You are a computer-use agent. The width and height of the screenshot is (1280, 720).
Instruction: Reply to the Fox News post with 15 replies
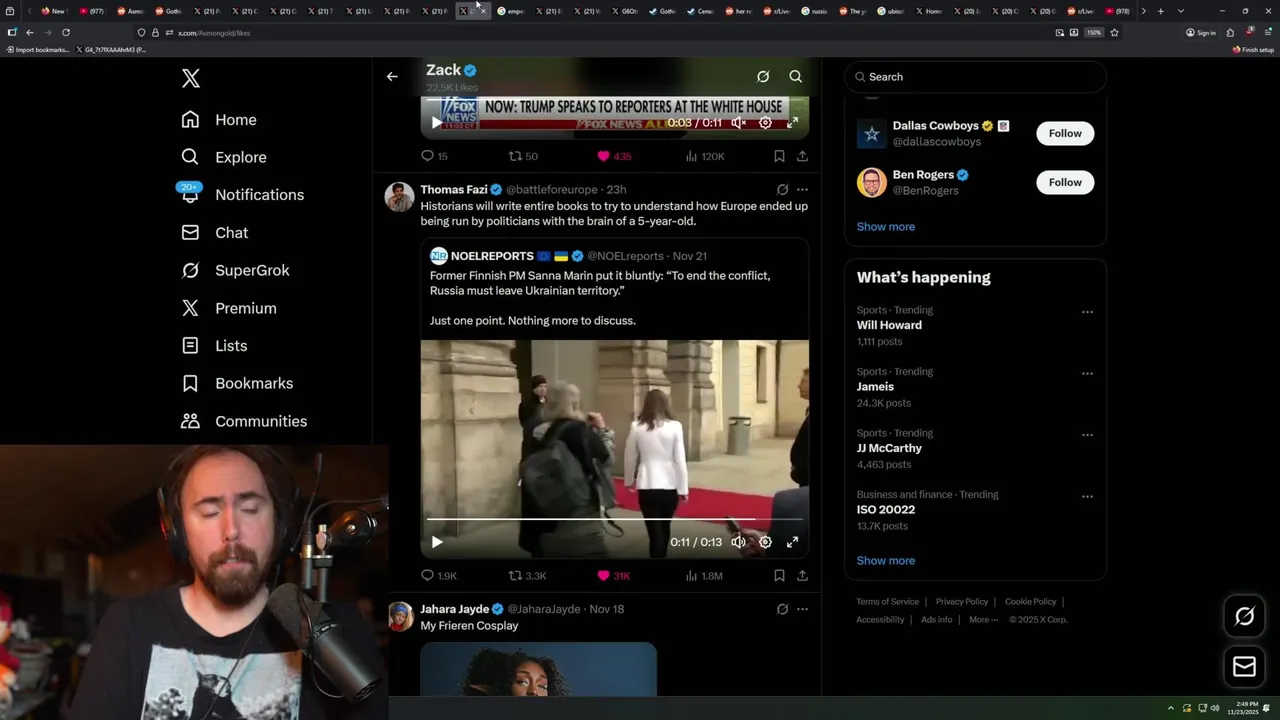click(434, 156)
